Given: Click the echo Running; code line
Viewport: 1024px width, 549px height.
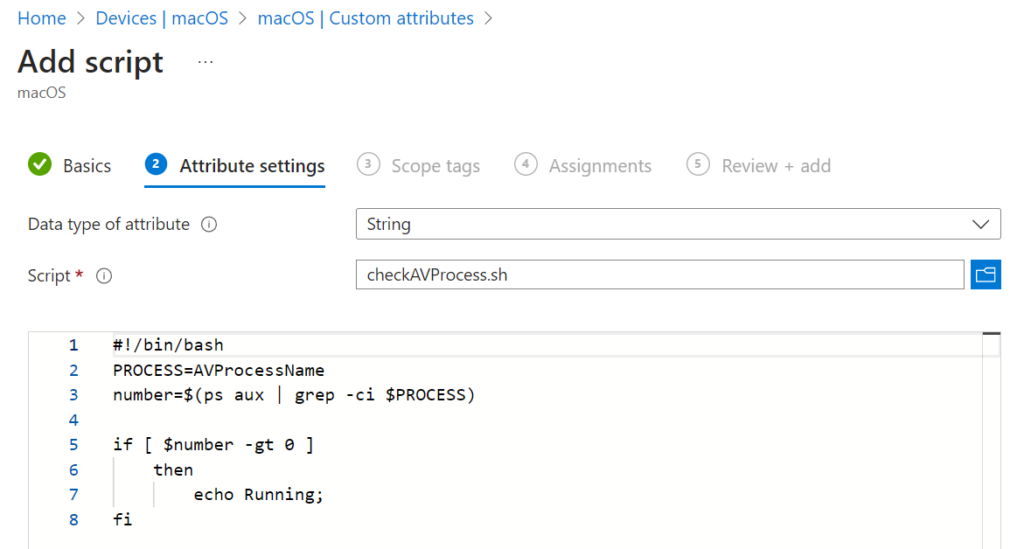Looking at the screenshot, I should (259, 495).
